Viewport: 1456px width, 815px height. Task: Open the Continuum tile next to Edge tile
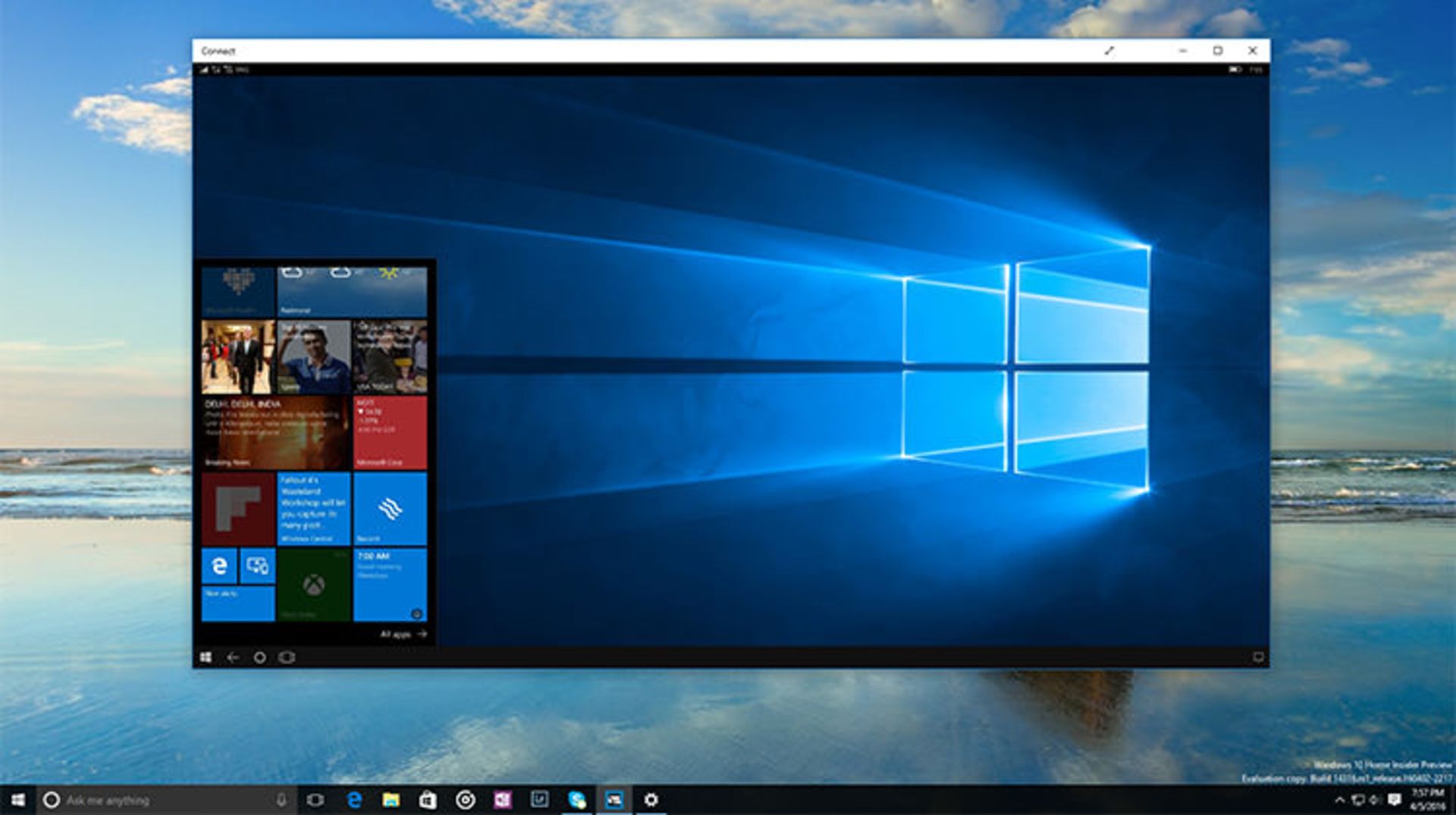tap(258, 566)
